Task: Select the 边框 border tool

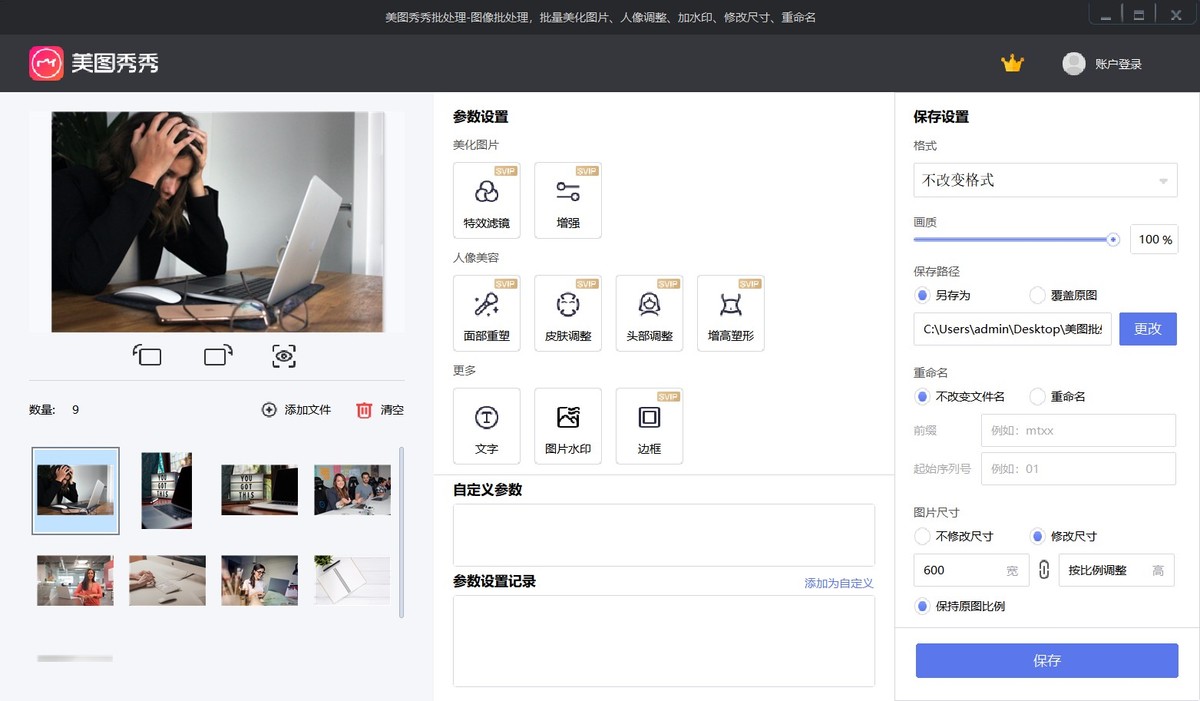Action: coord(649,425)
